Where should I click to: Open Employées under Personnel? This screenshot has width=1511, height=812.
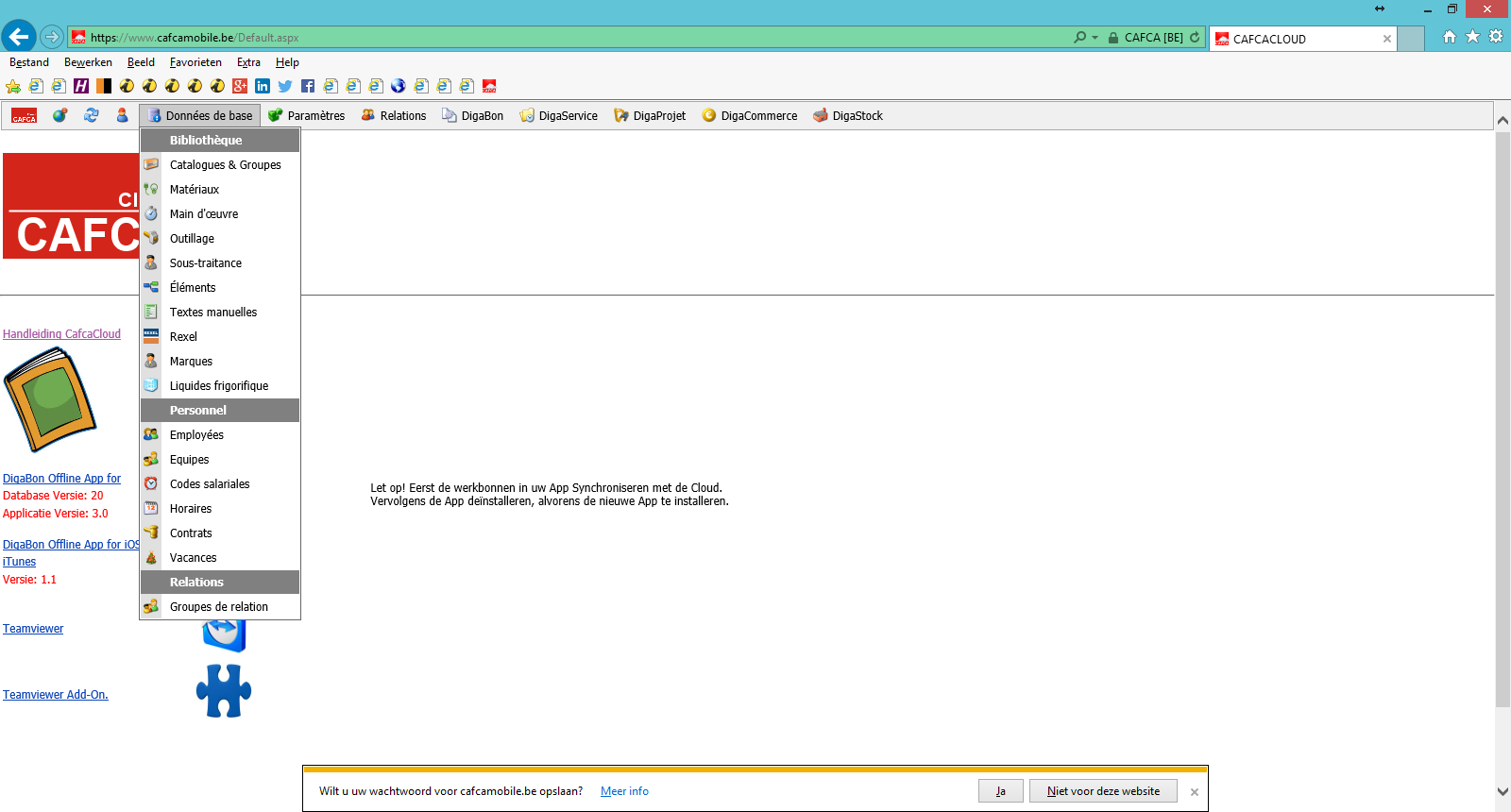[x=220, y=435]
